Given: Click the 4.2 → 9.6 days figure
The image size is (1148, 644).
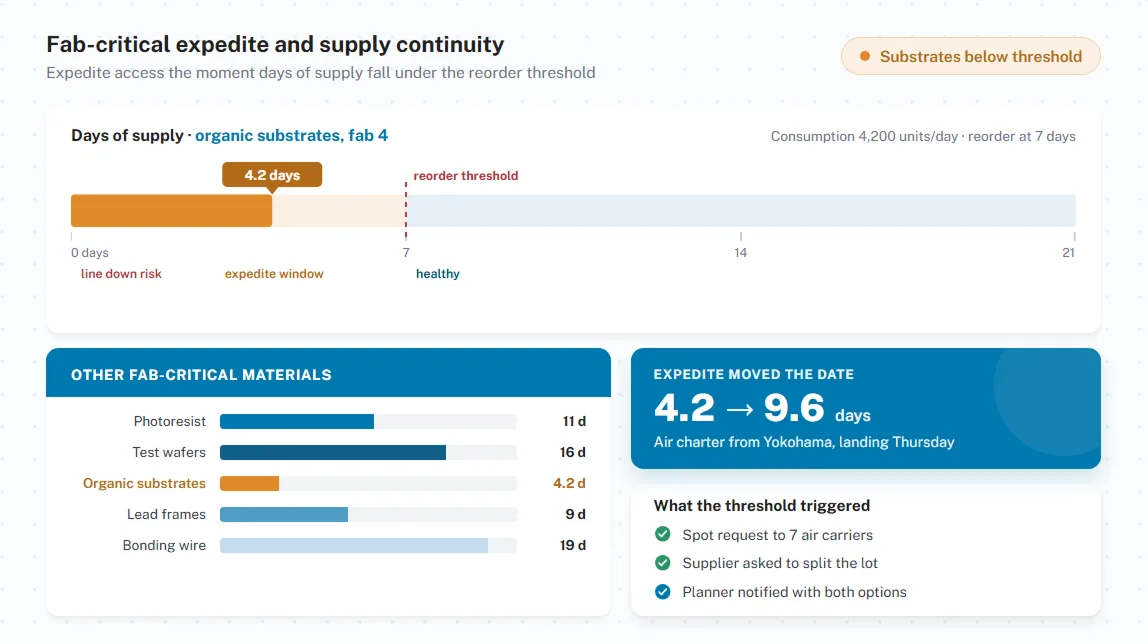Looking at the screenshot, I should click(x=762, y=408).
